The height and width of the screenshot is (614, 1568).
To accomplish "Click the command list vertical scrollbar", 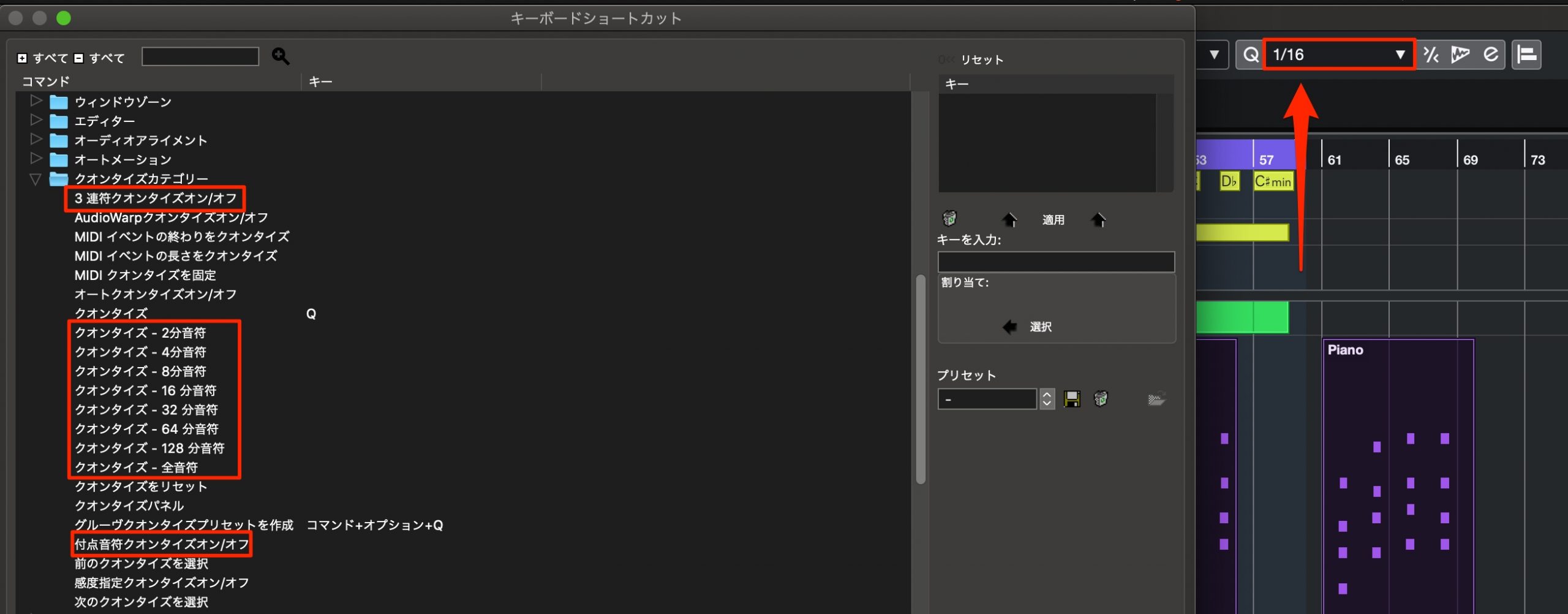I will click(x=920, y=379).
